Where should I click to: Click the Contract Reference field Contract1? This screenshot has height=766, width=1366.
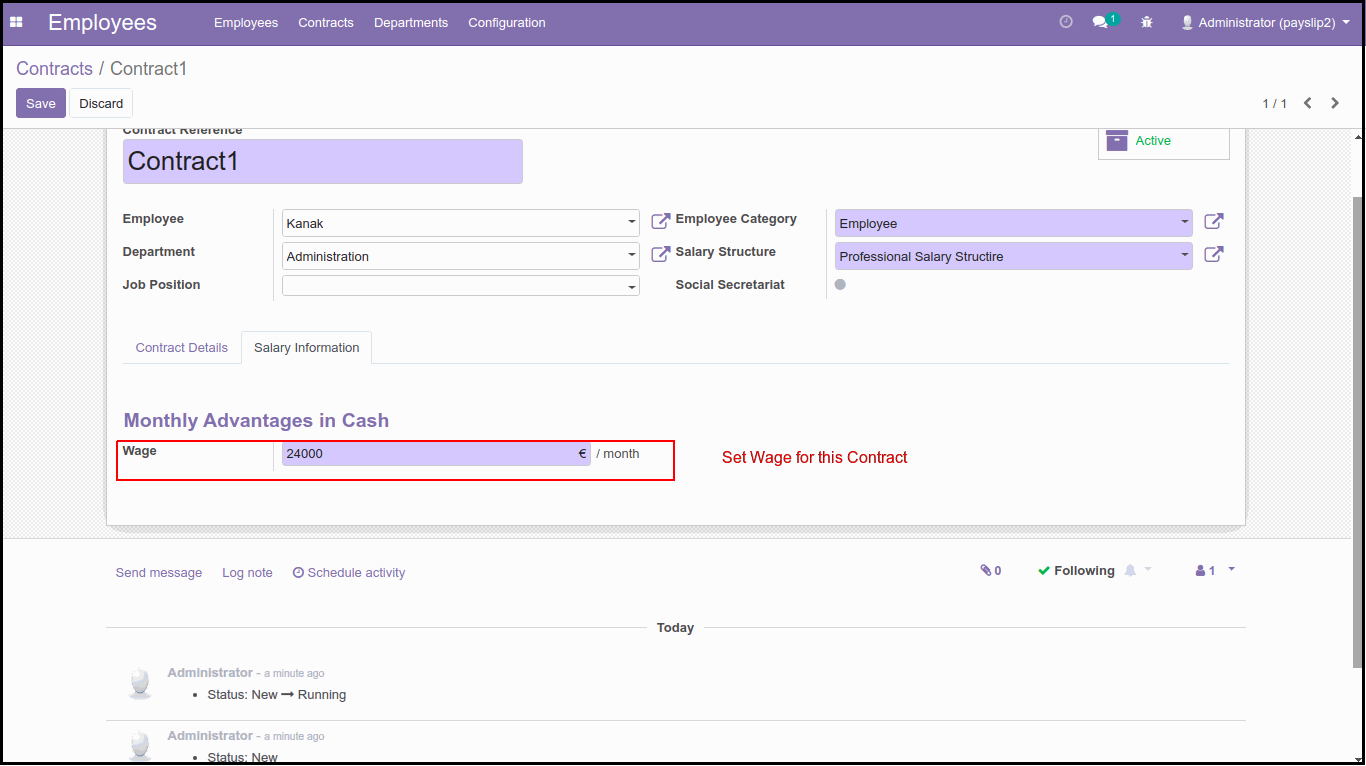coord(323,161)
